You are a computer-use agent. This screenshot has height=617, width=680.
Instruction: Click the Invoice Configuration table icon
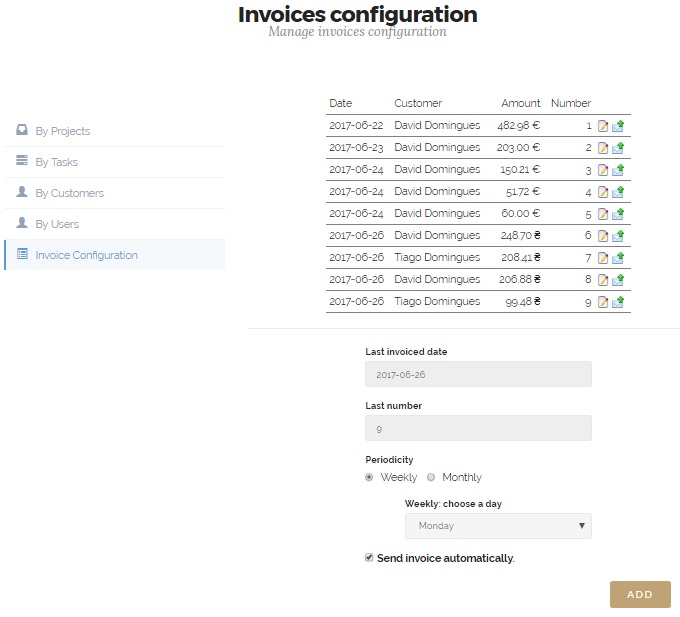point(22,254)
